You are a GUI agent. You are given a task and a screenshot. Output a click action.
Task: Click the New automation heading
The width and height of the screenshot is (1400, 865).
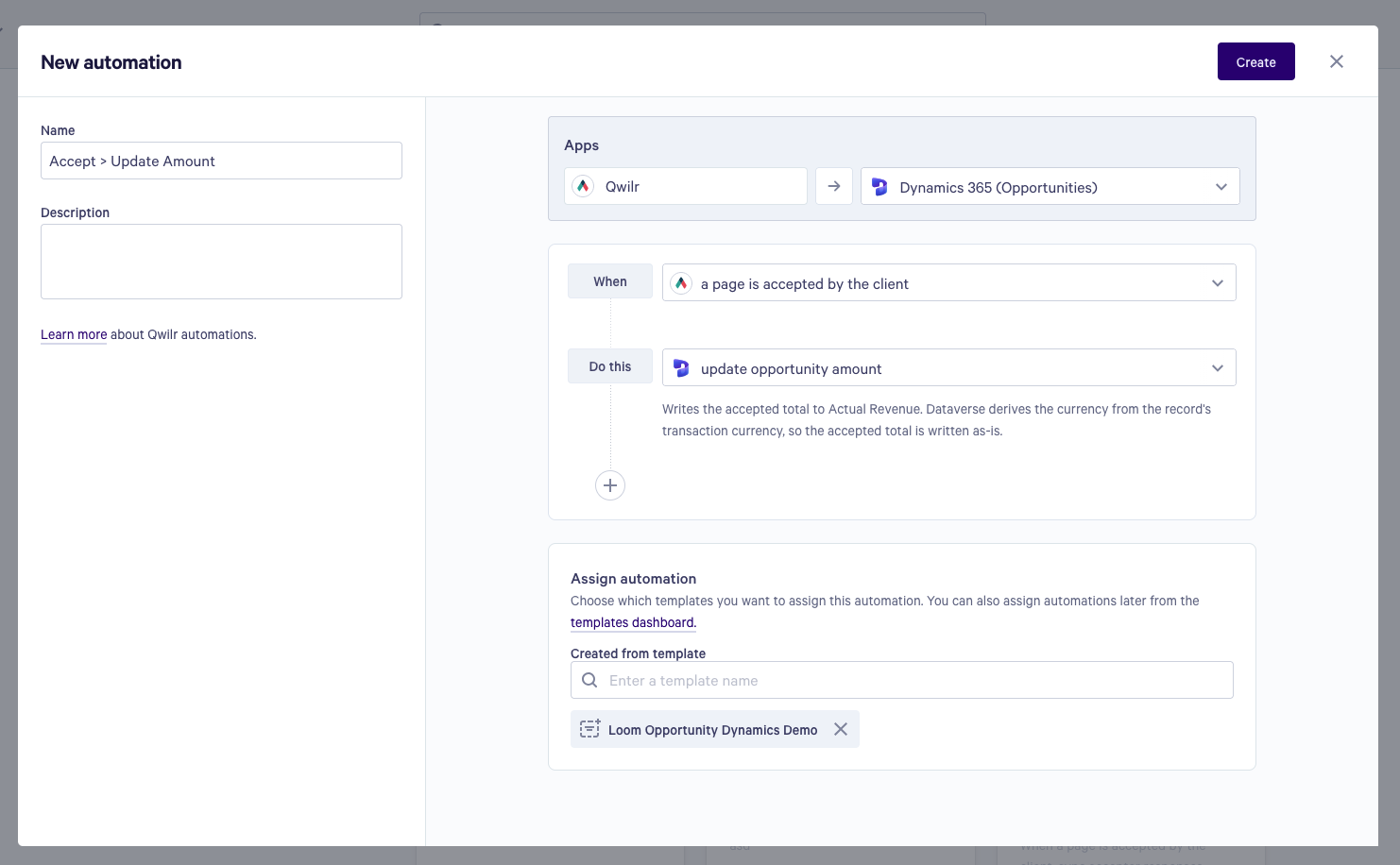click(111, 62)
